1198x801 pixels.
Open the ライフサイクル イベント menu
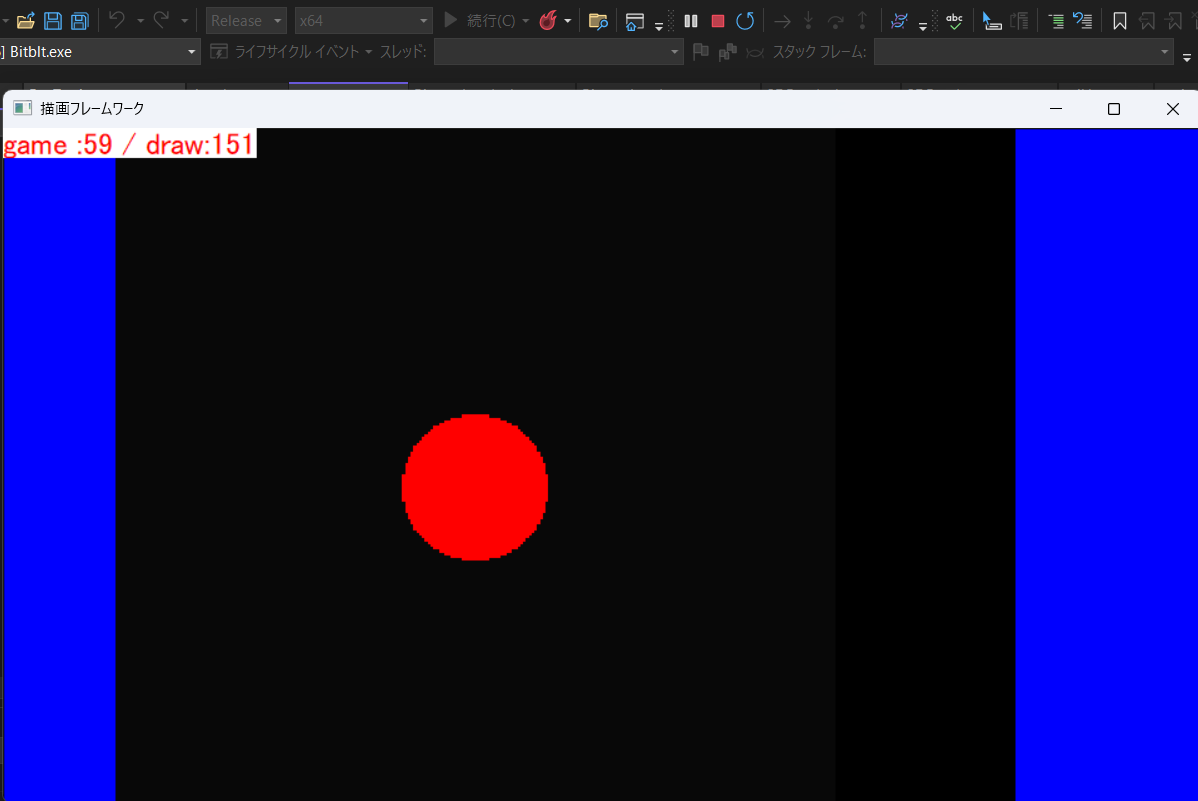coord(292,52)
